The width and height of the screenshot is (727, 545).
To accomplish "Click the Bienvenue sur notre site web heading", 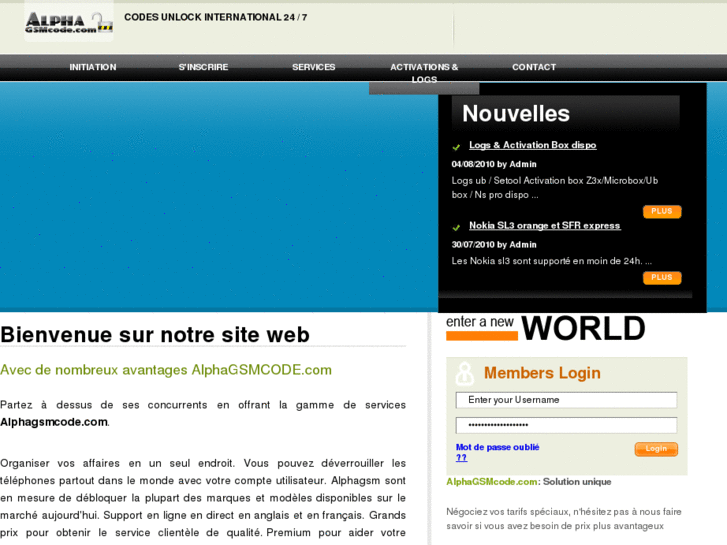I will coord(155,335).
